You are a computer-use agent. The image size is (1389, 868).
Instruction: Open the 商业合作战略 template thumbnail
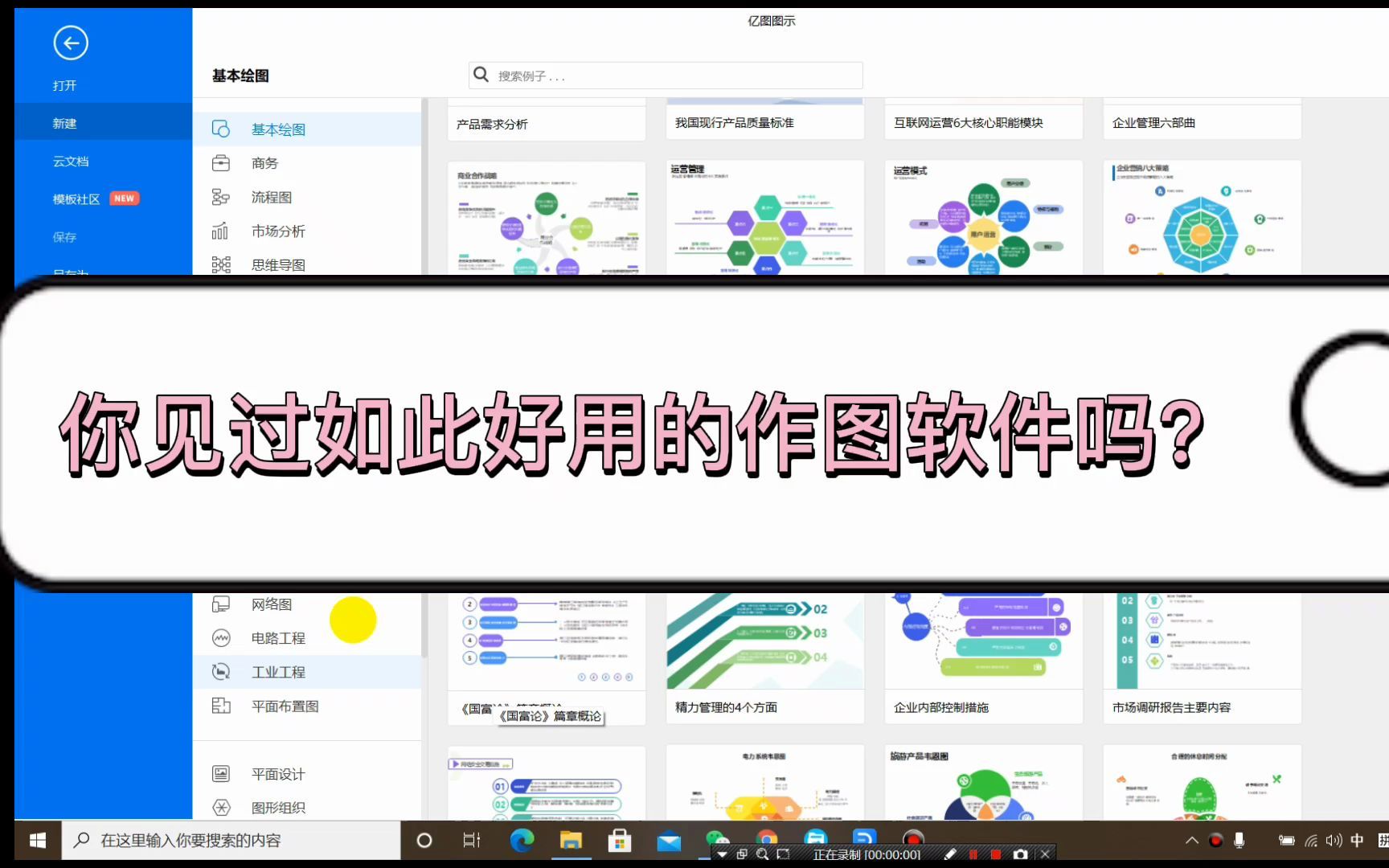pyautogui.click(x=547, y=218)
